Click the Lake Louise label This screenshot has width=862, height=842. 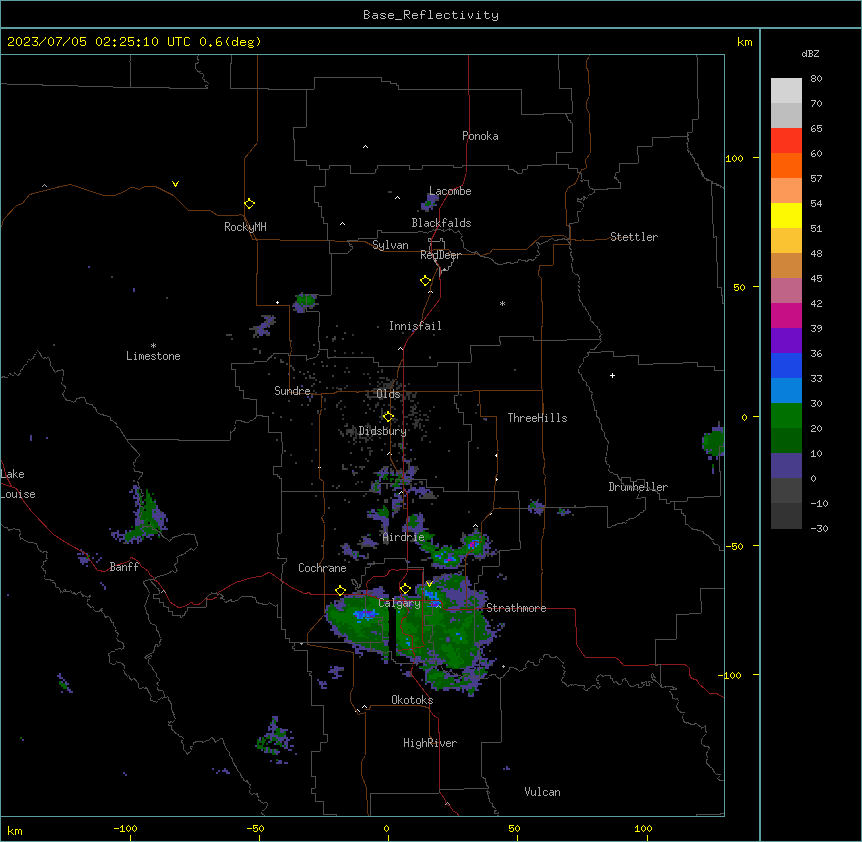pos(18,484)
